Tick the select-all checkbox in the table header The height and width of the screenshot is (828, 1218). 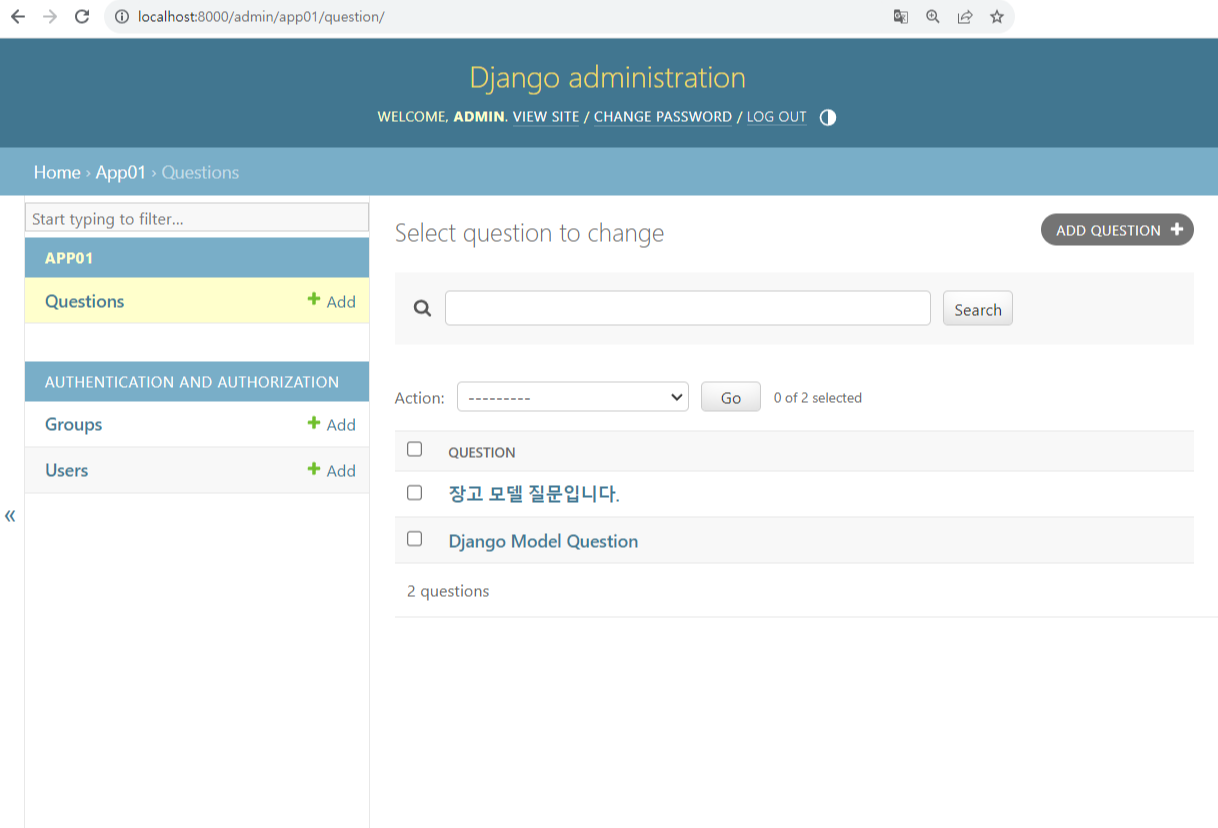tap(415, 450)
